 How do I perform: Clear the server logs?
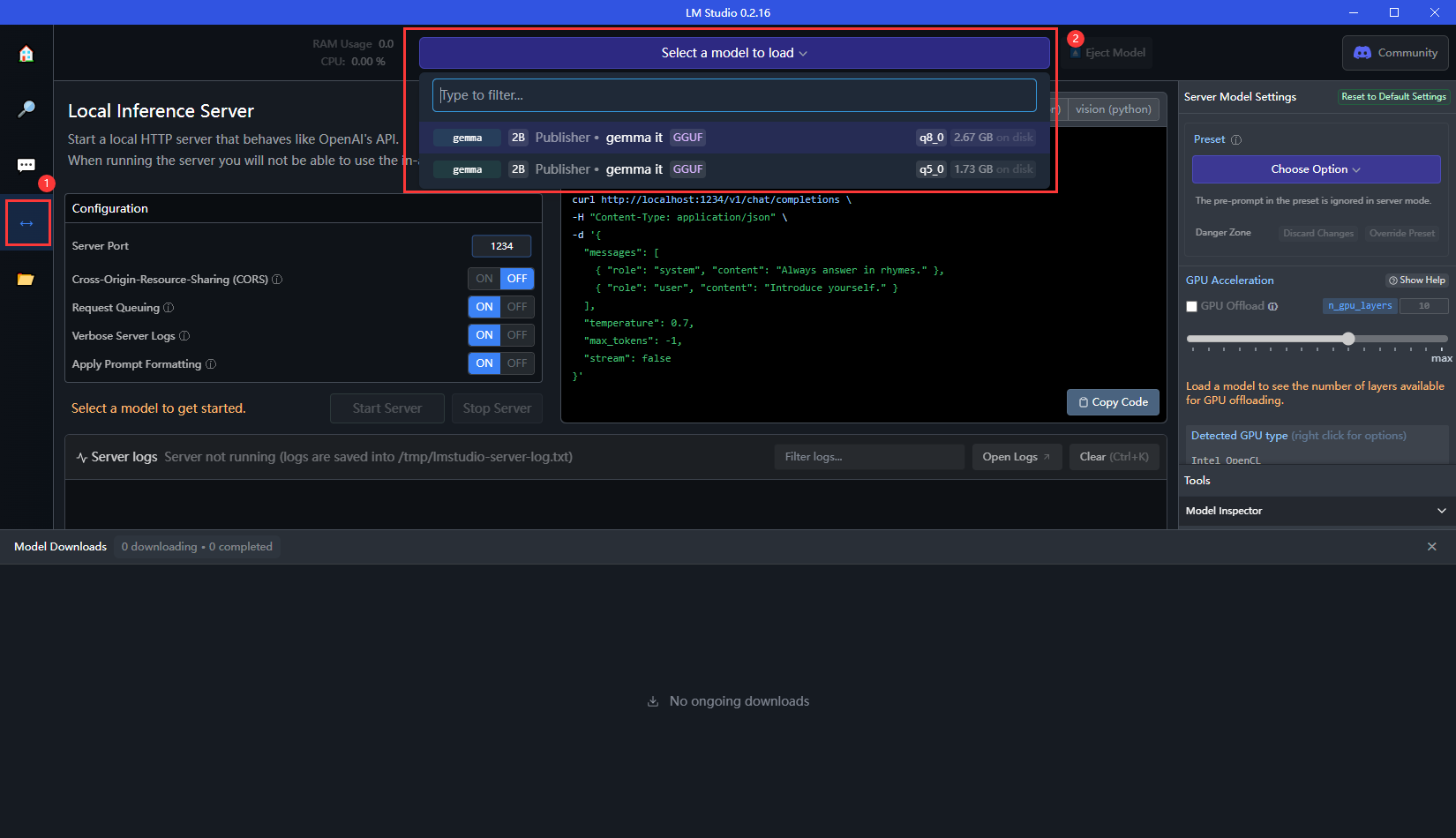click(x=1114, y=457)
